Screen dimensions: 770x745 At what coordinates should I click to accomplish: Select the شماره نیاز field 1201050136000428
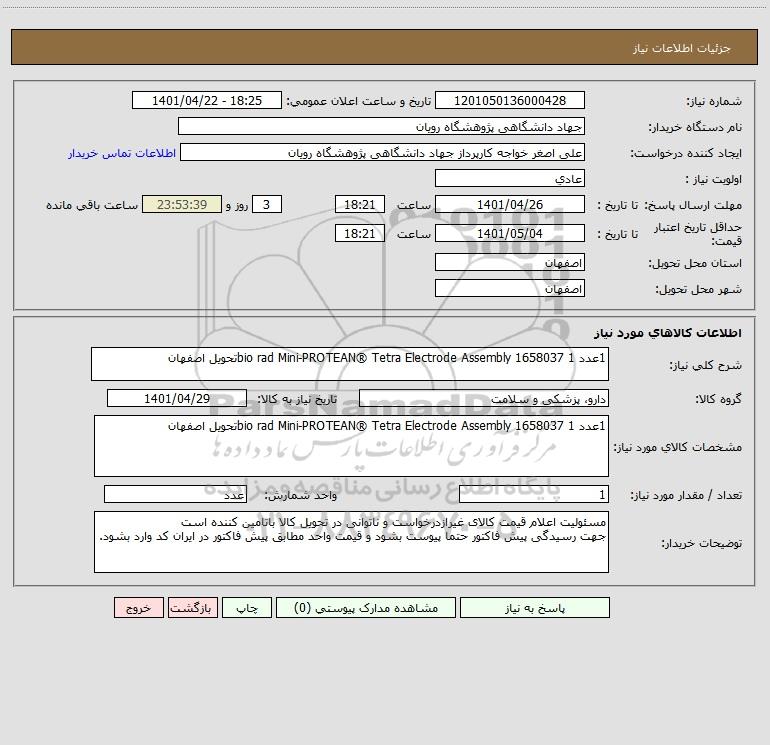pyautogui.click(x=510, y=100)
